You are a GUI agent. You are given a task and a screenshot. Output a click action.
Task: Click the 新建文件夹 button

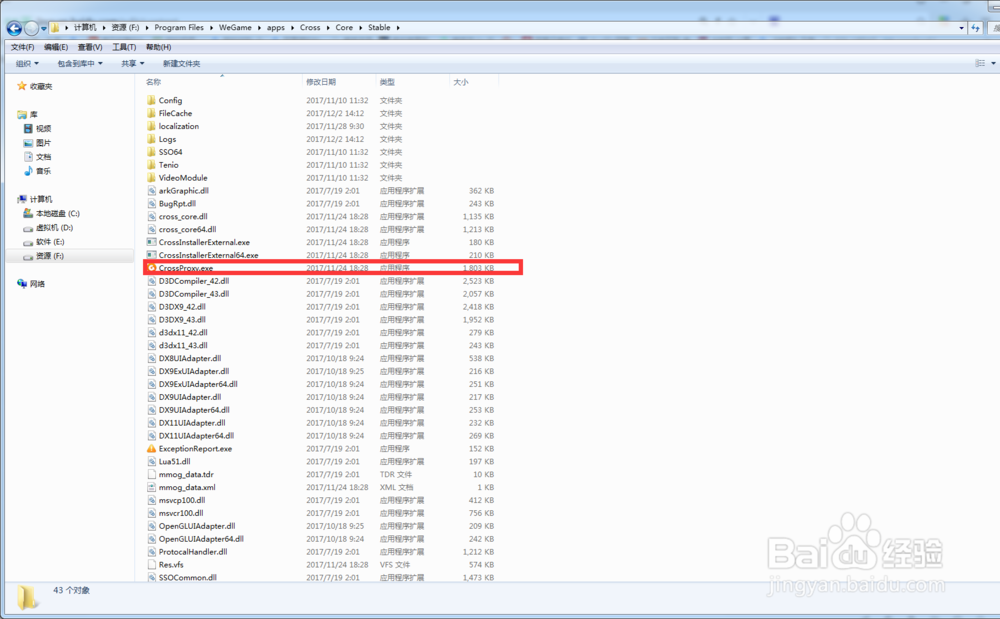181,64
